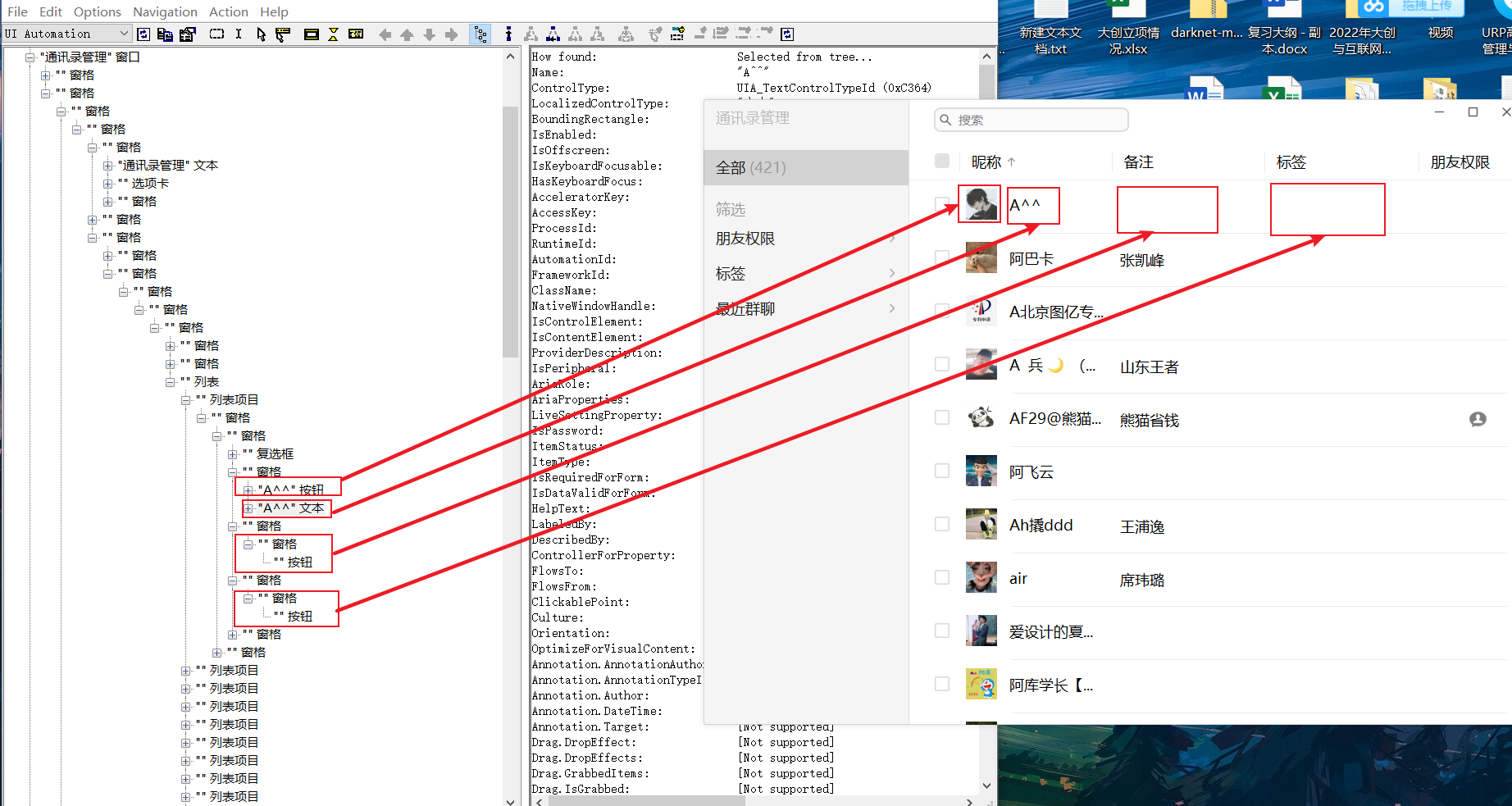Click the gray down arrow navigation icon

click(x=429, y=34)
